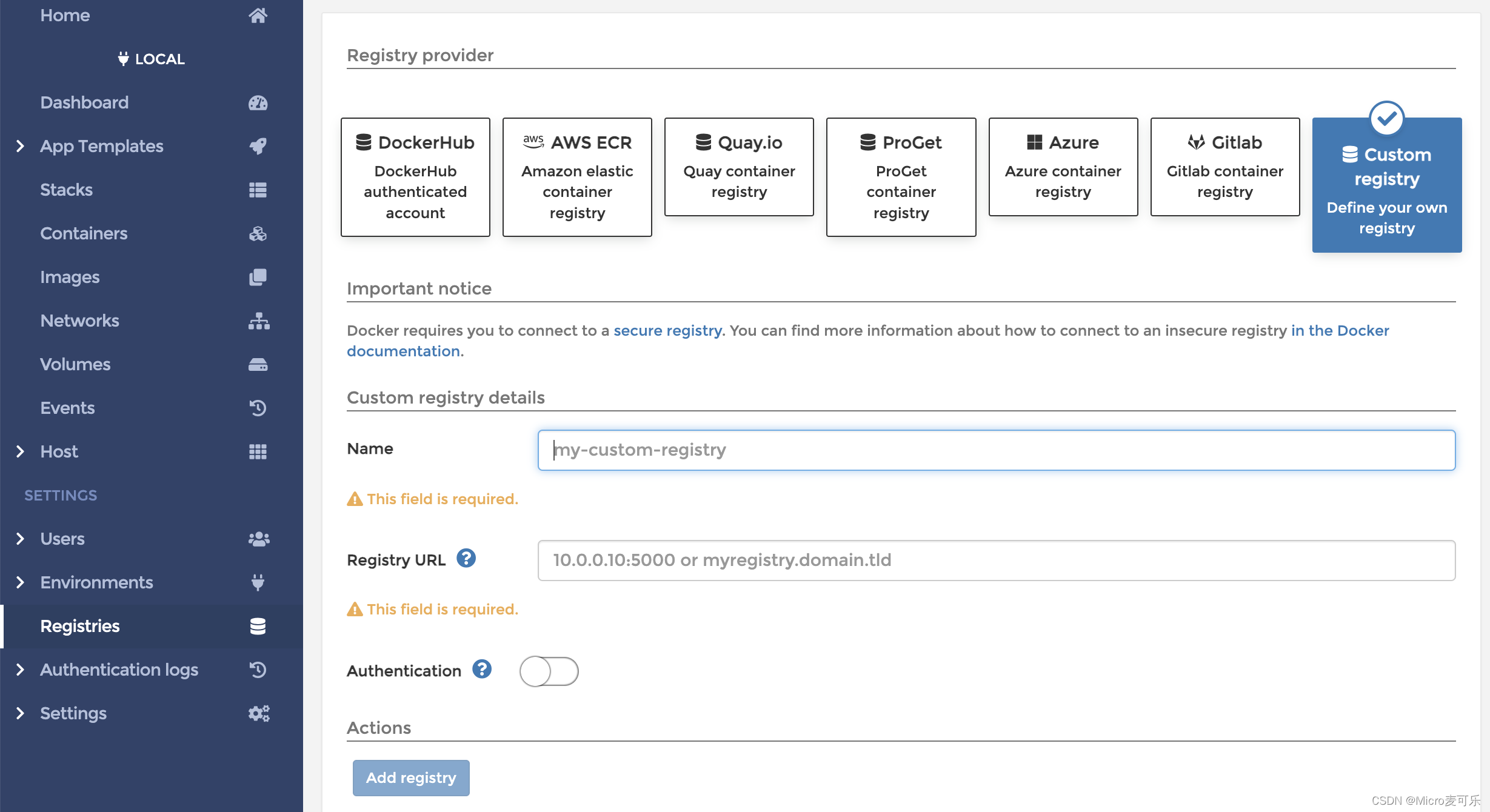Click the Name input field
The height and width of the screenshot is (812, 1490).
click(x=996, y=450)
